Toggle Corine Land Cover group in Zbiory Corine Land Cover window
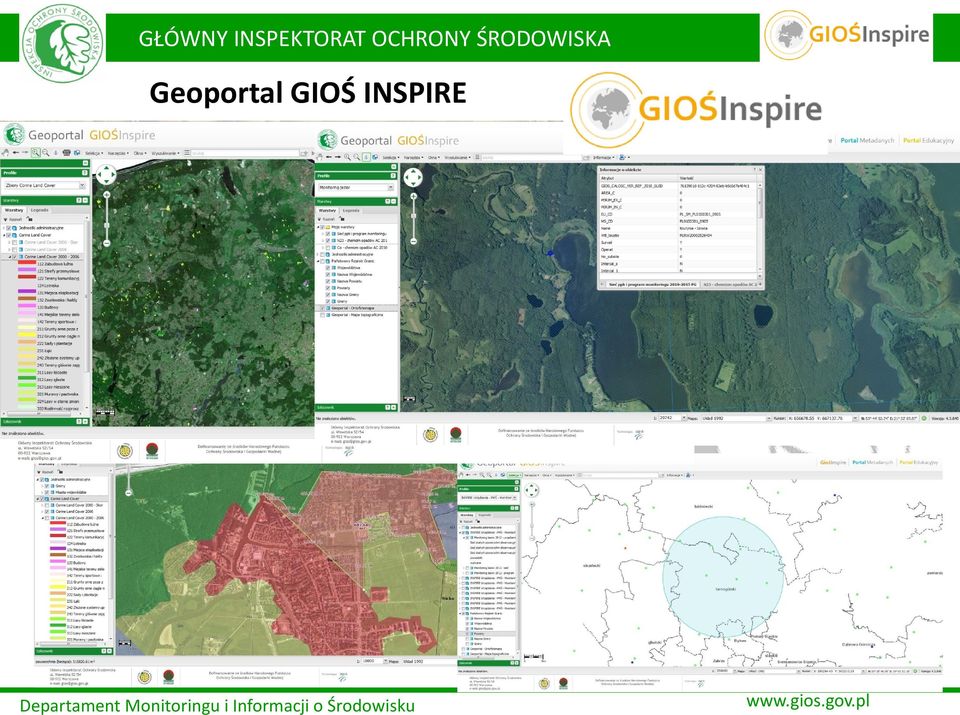Screen dimensions: 960x715 click(x=9, y=235)
